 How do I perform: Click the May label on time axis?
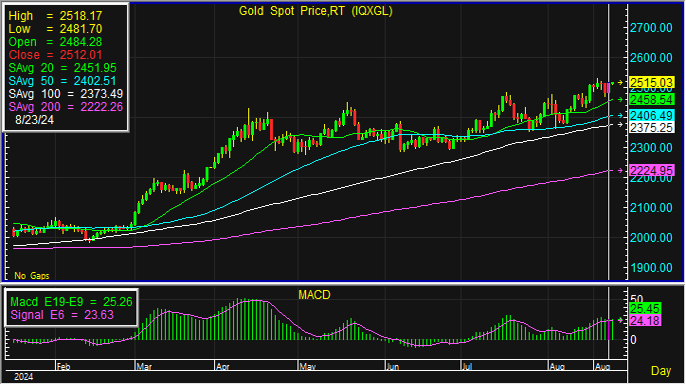click(x=308, y=367)
